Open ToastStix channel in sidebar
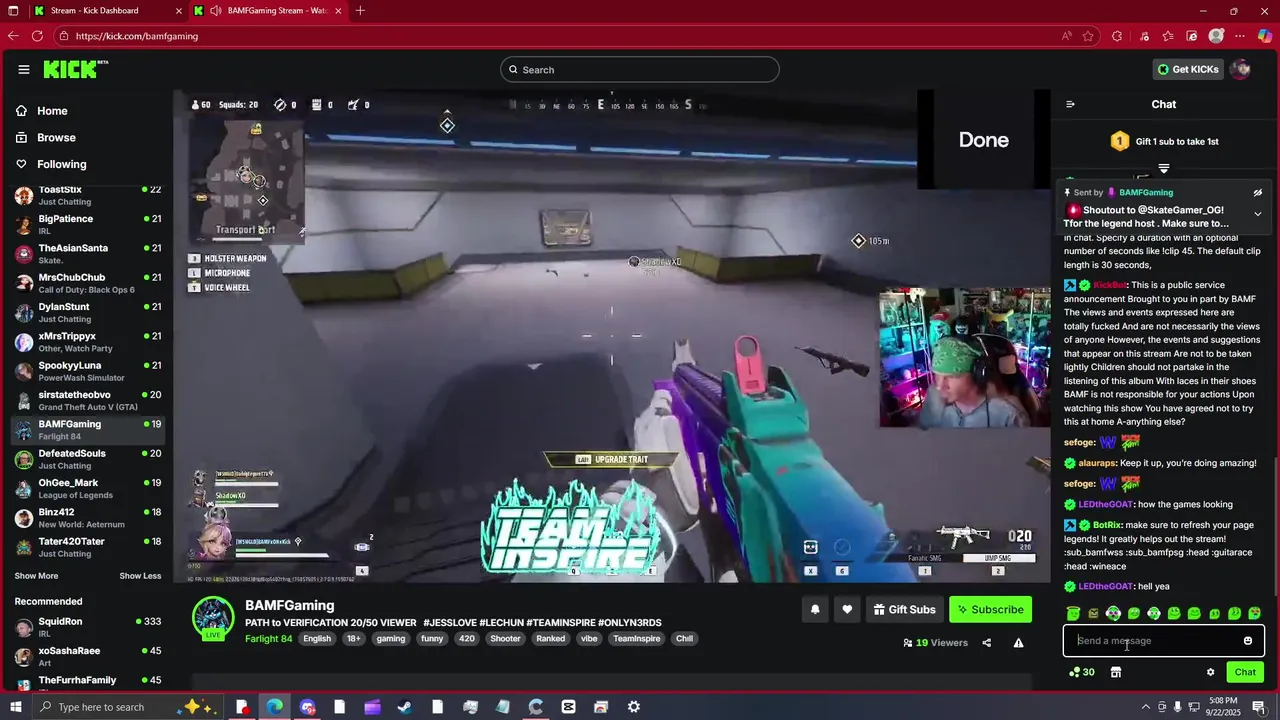1280x720 pixels. click(x=88, y=195)
